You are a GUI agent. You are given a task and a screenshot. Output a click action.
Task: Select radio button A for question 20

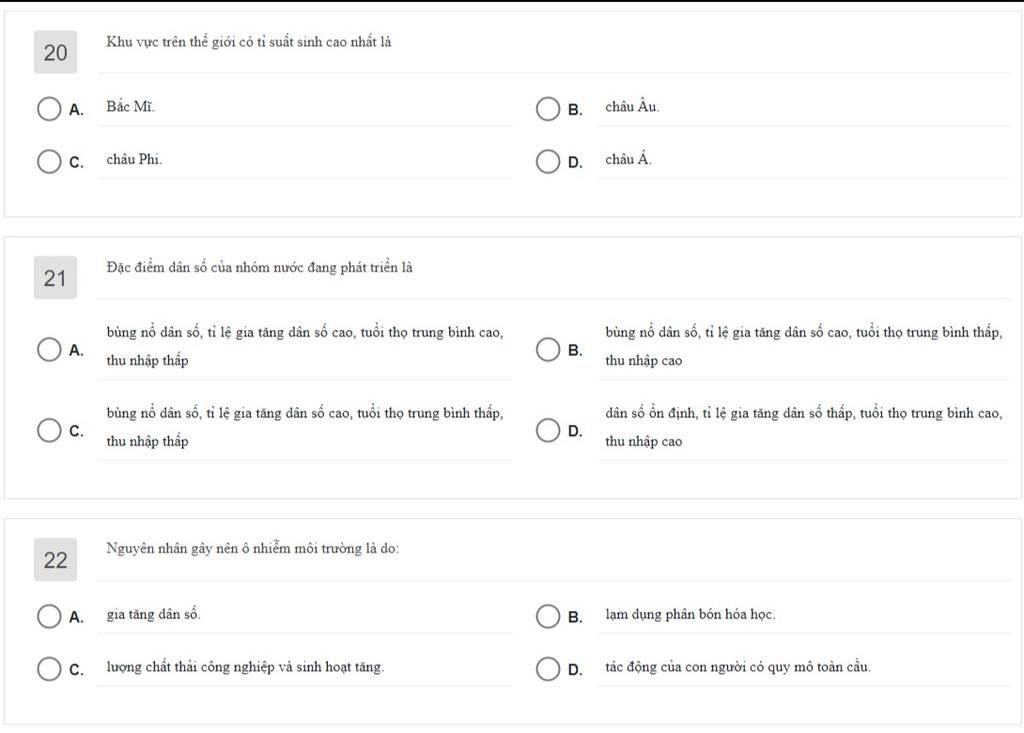pyautogui.click(x=49, y=109)
